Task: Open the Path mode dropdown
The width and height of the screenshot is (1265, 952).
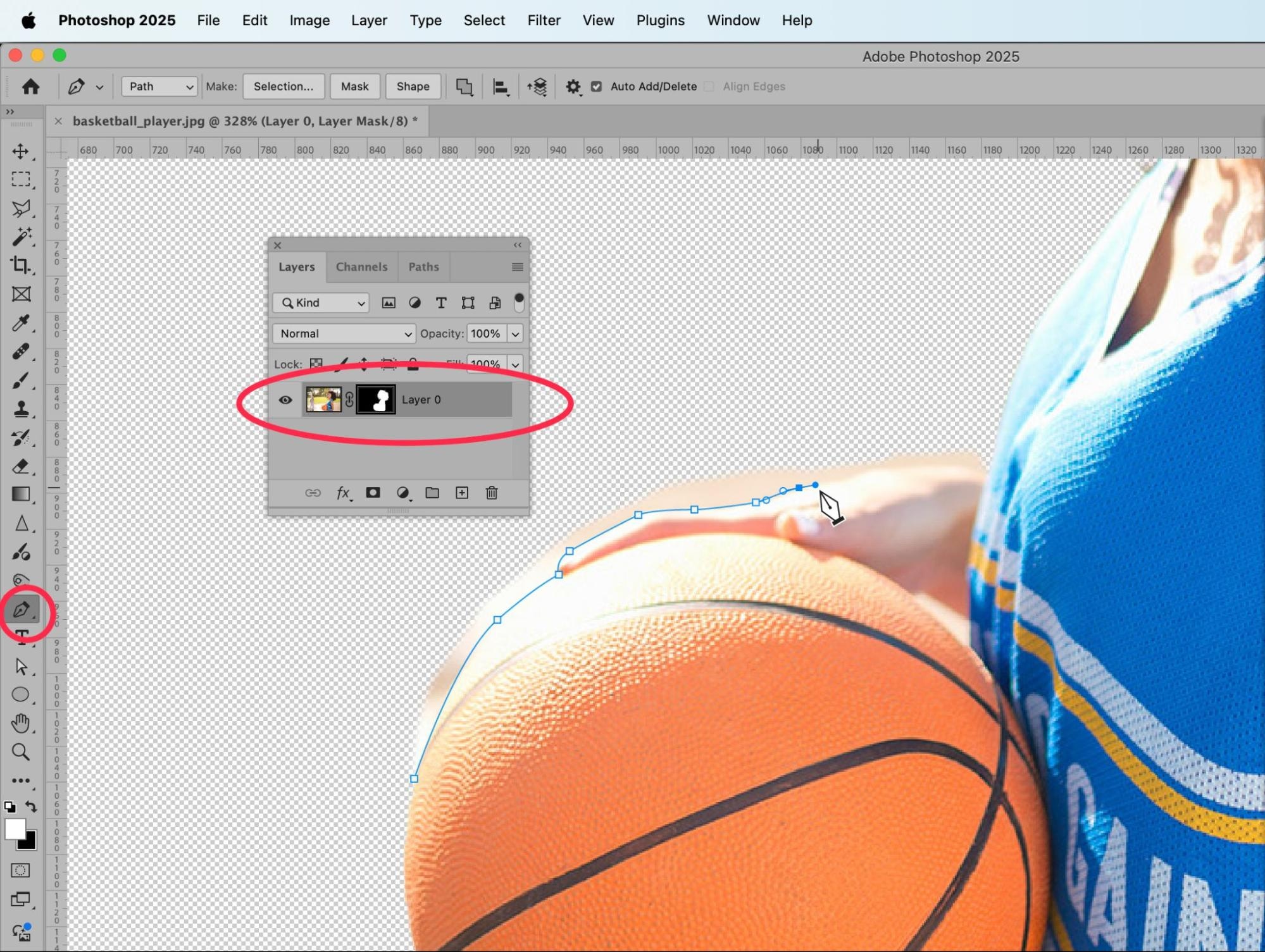Action: click(159, 87)
